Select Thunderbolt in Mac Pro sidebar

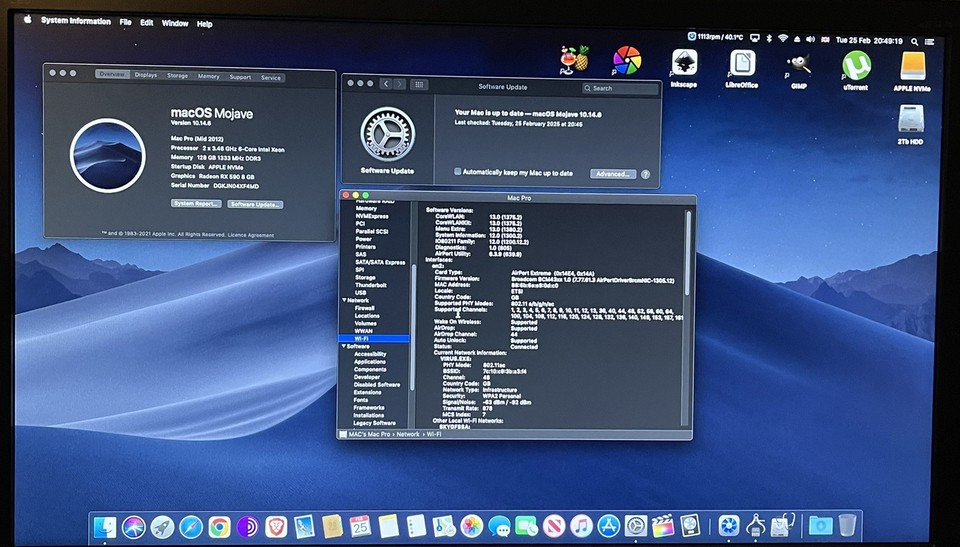pyautogui.click(x=370, y=285)
